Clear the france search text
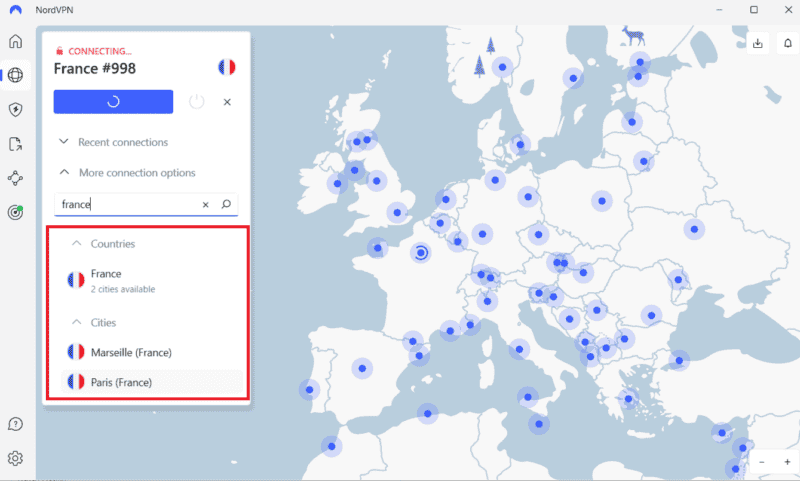Image resolution: width=800 pixels, height=481 pixels. click(x=206, y=205)
